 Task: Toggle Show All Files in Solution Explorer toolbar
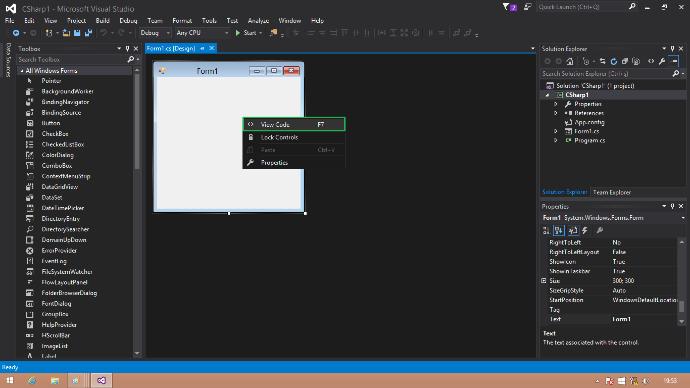click(636, 62)
